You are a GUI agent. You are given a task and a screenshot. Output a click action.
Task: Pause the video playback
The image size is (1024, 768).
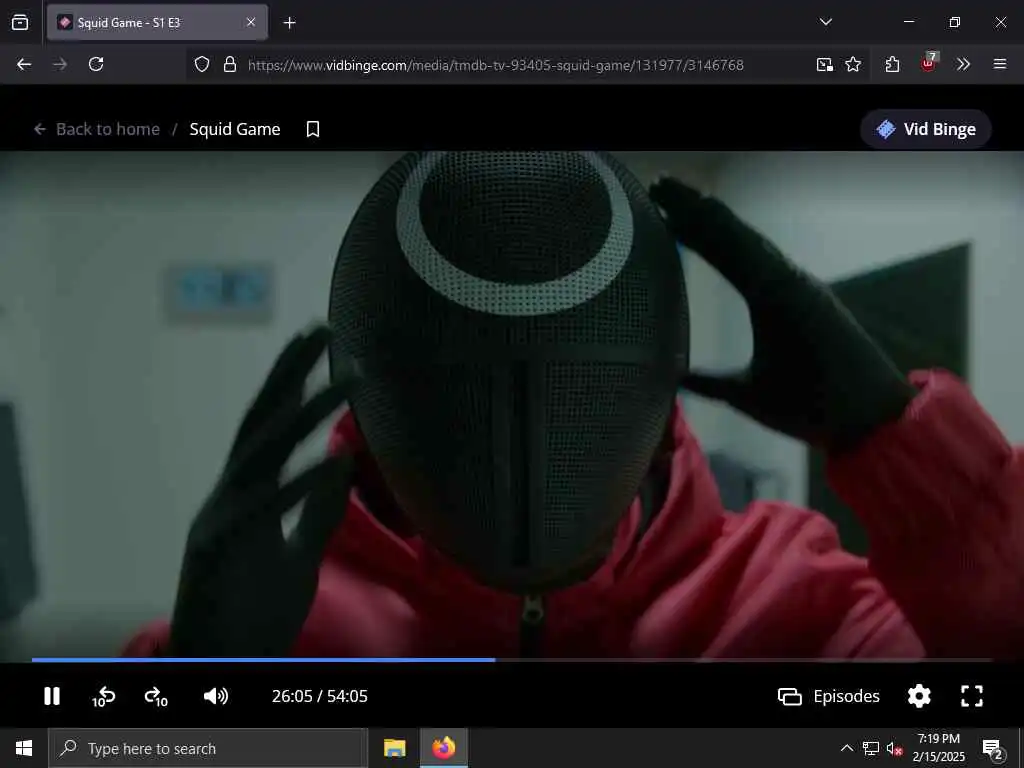coord(52,696)
